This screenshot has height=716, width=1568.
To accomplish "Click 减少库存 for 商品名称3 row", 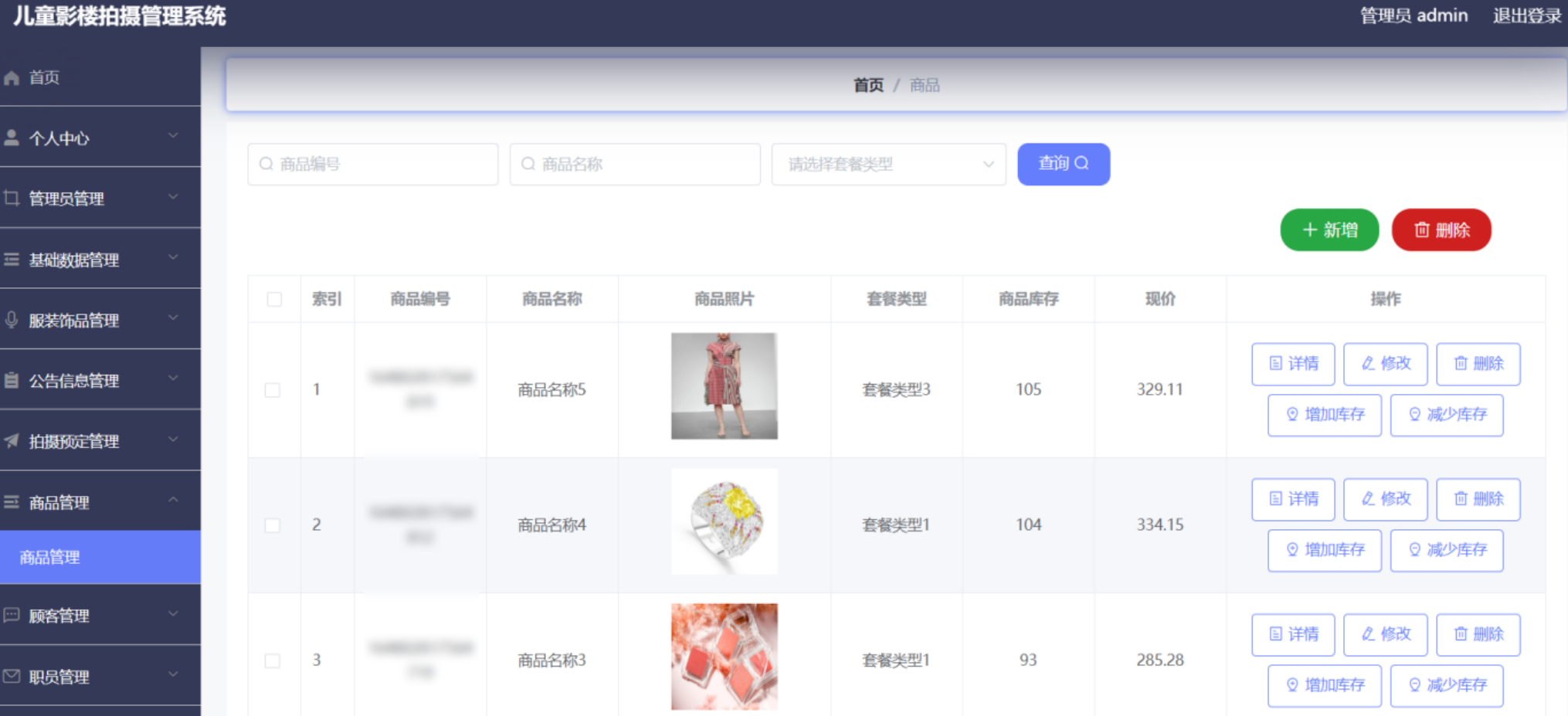I will (1447, 685).
